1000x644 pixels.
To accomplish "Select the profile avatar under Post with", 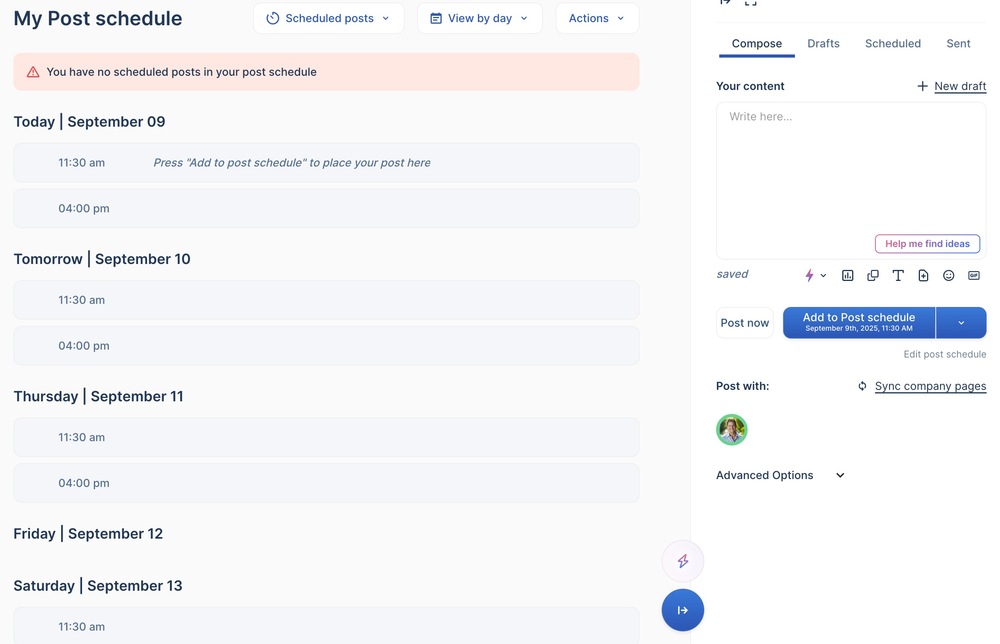I will [732, 430].
